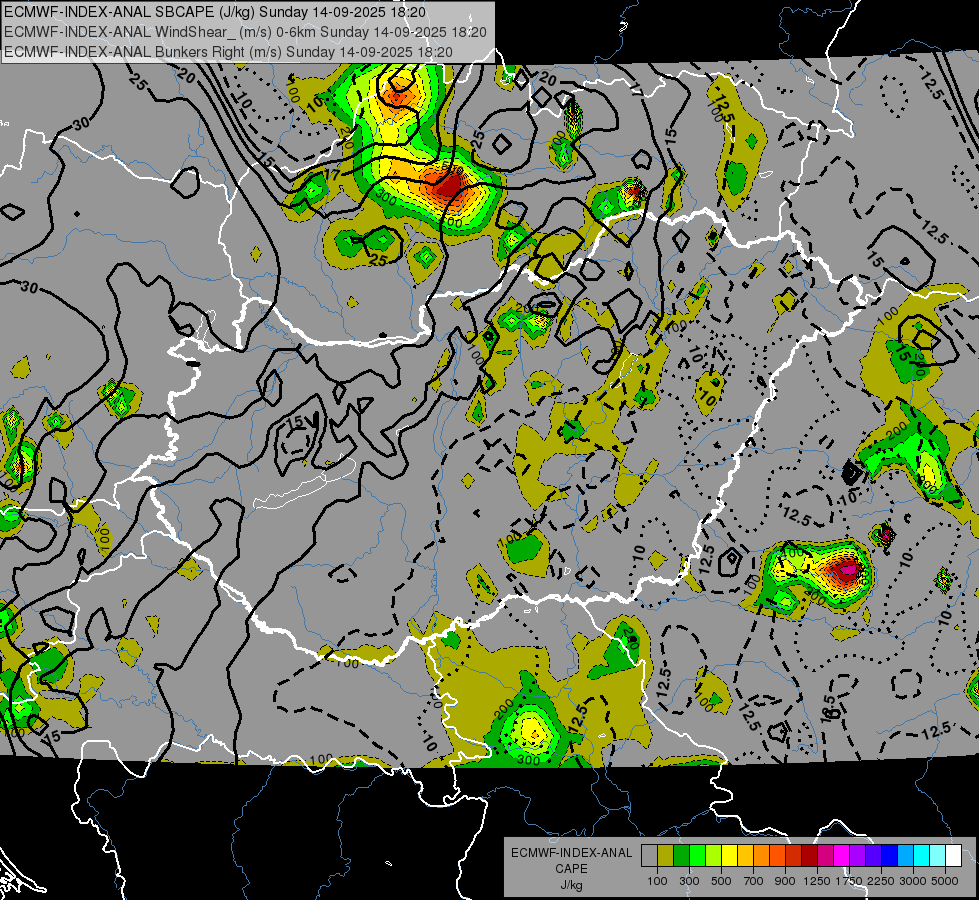Click the SBCAPE title line in header
Image resolution: width=979 pixels, height=900 pixels.
(x=215, y=12)
